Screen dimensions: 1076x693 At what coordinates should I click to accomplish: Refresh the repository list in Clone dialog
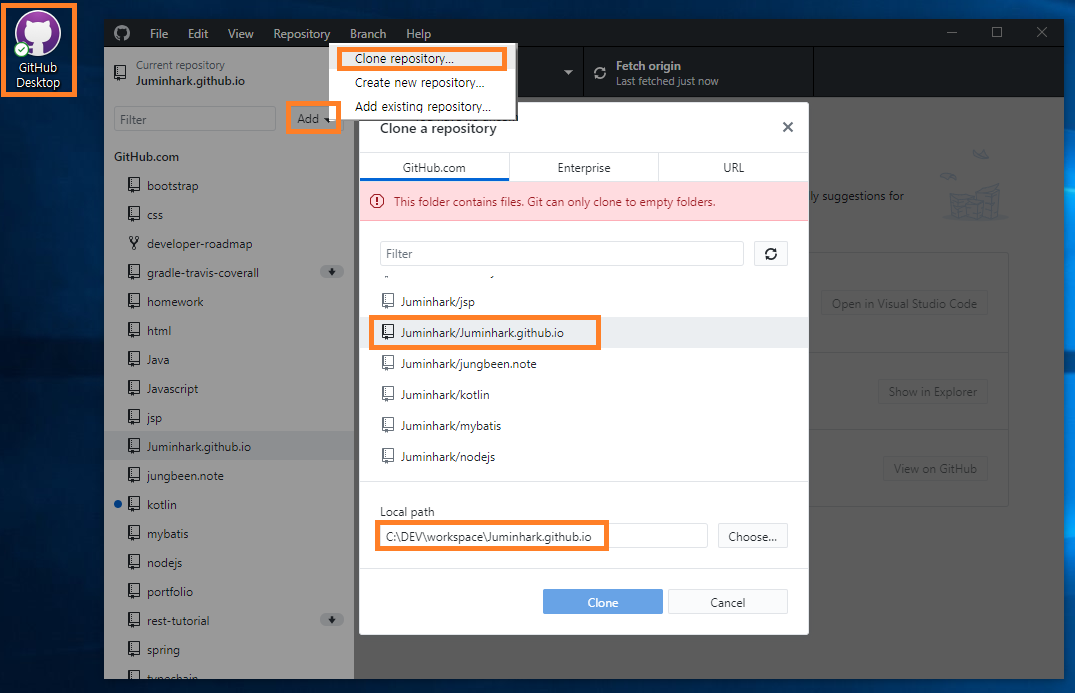pyautogui.click(x=771, y=254)
